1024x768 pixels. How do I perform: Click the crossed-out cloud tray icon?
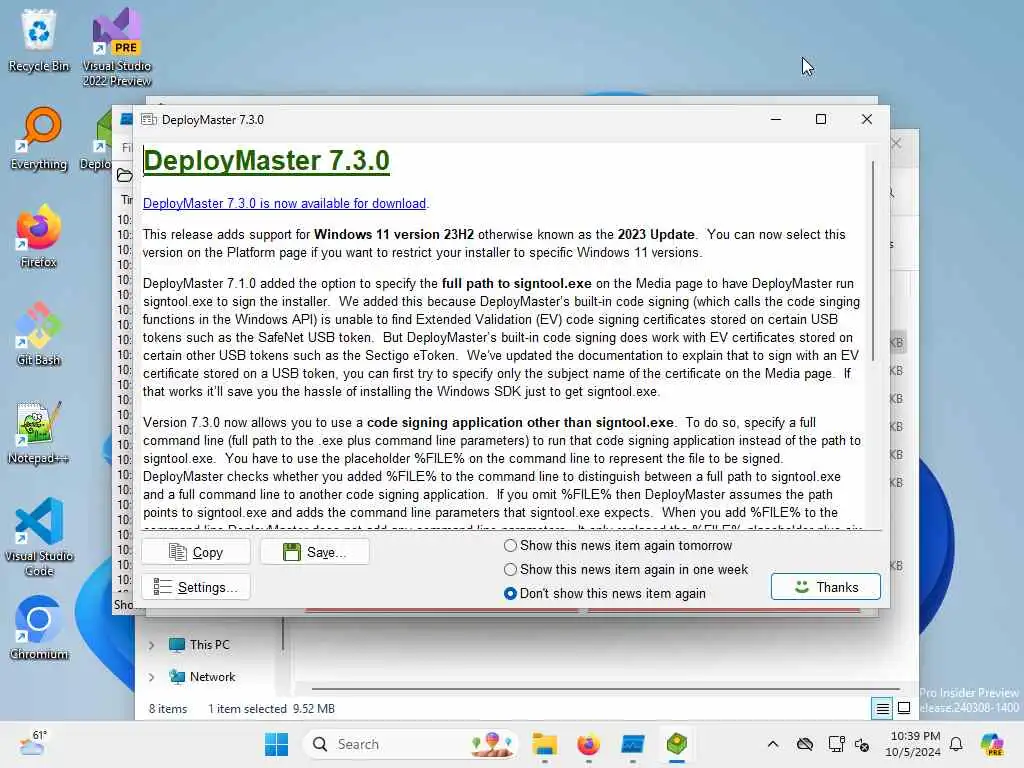pyautogui.click(x=805, y=744)
